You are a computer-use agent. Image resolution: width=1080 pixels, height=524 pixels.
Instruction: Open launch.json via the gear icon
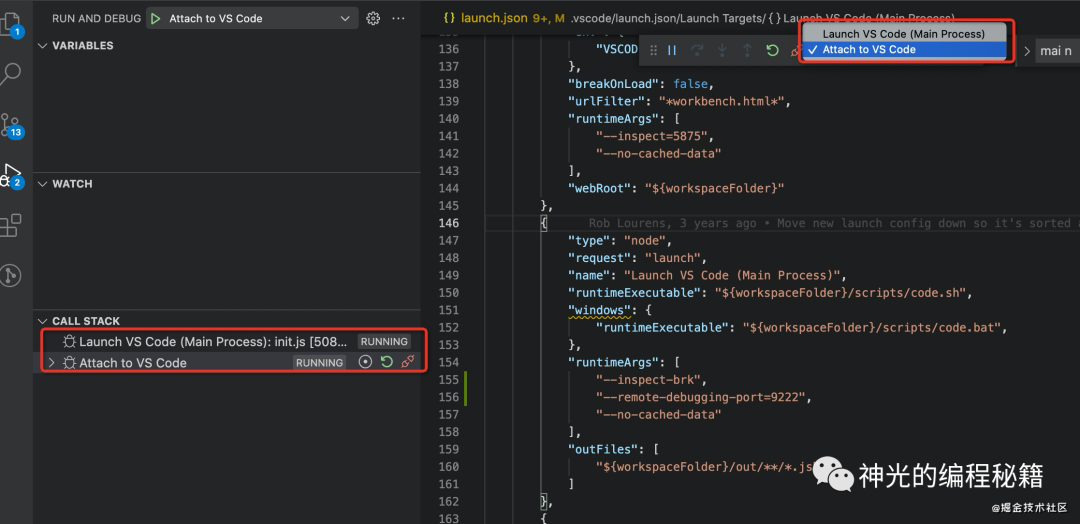[x=373, y=19]
